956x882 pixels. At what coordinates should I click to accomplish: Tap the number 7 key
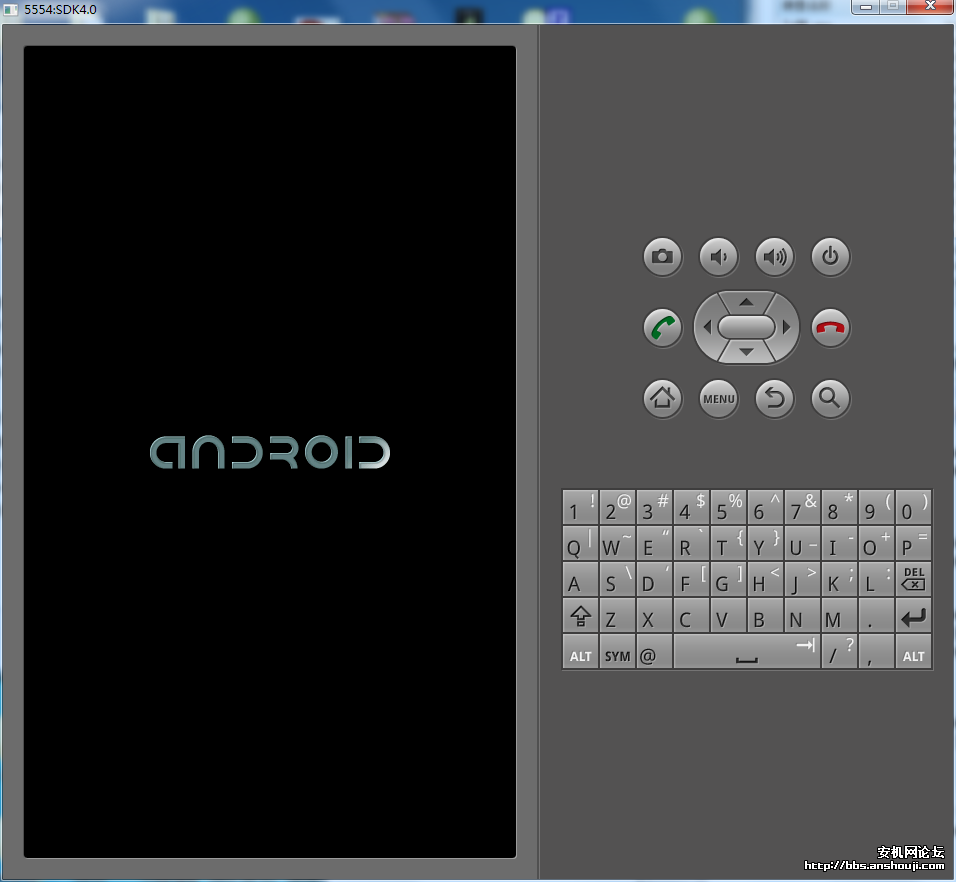pos(802,507)
